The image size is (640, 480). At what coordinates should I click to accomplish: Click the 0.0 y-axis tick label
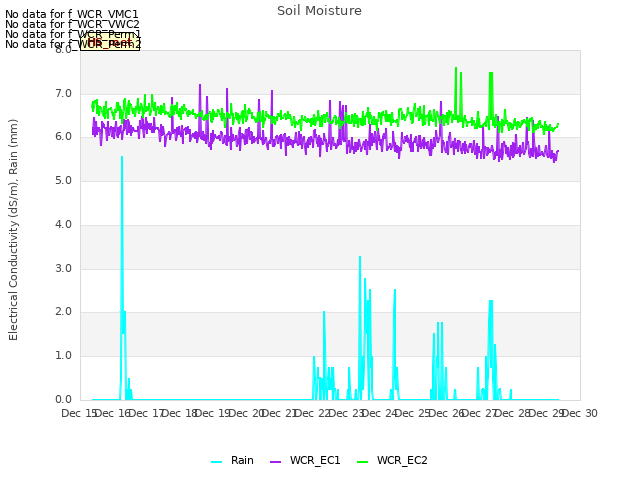(63, 400)
